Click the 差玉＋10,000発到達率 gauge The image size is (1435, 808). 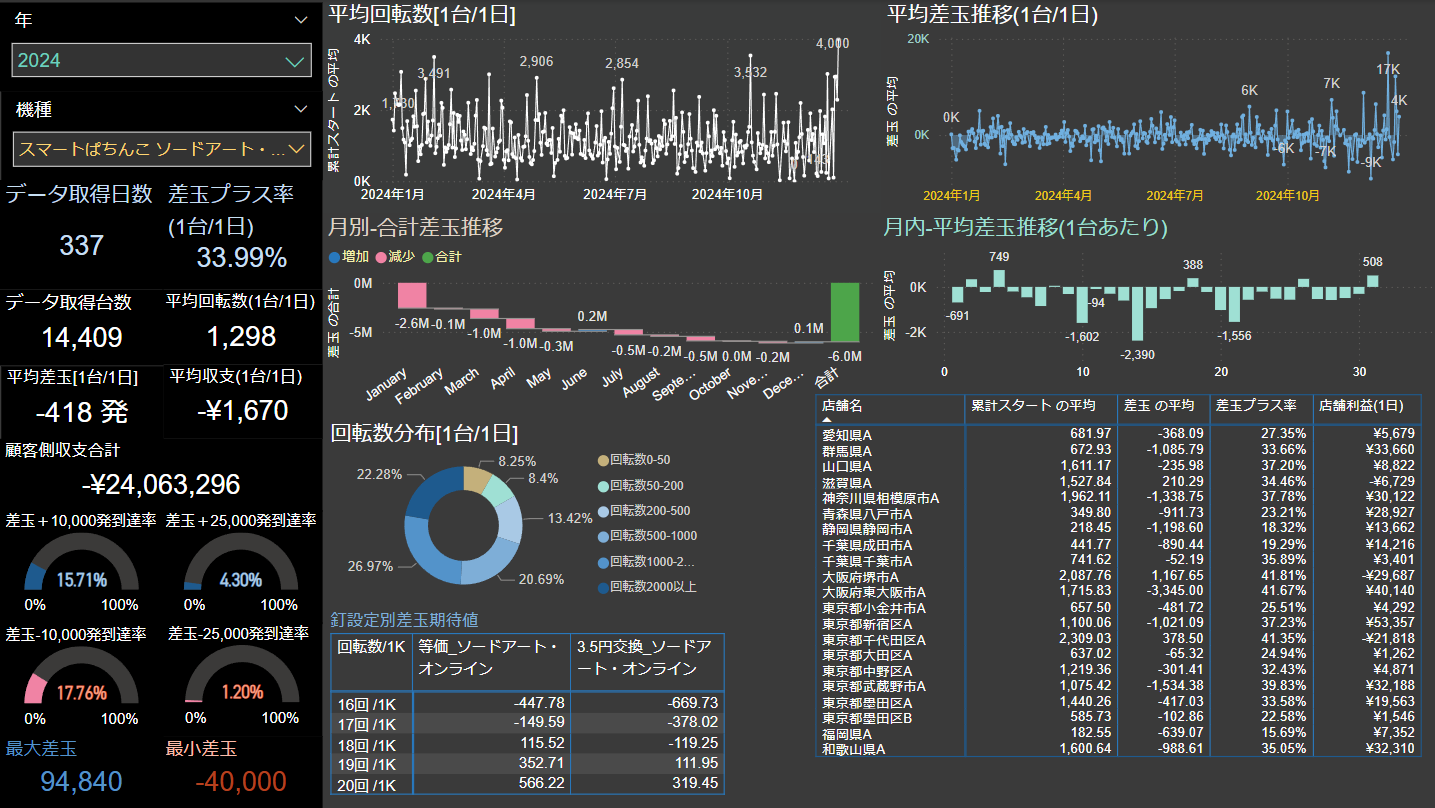tap(82, 567)
